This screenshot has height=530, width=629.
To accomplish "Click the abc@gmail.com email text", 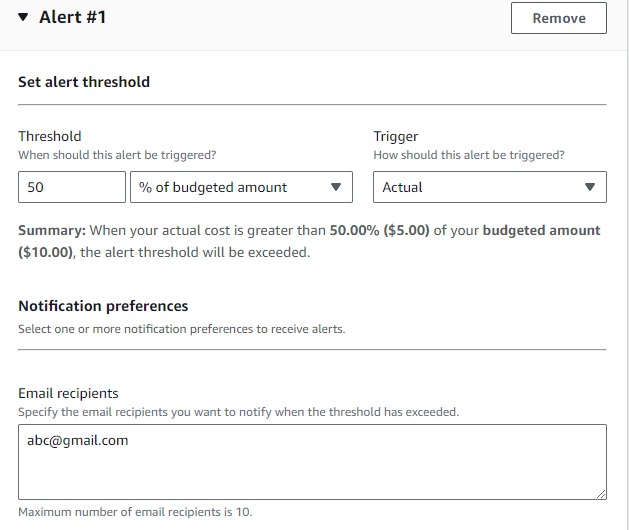I will click(x=78, y=440).
